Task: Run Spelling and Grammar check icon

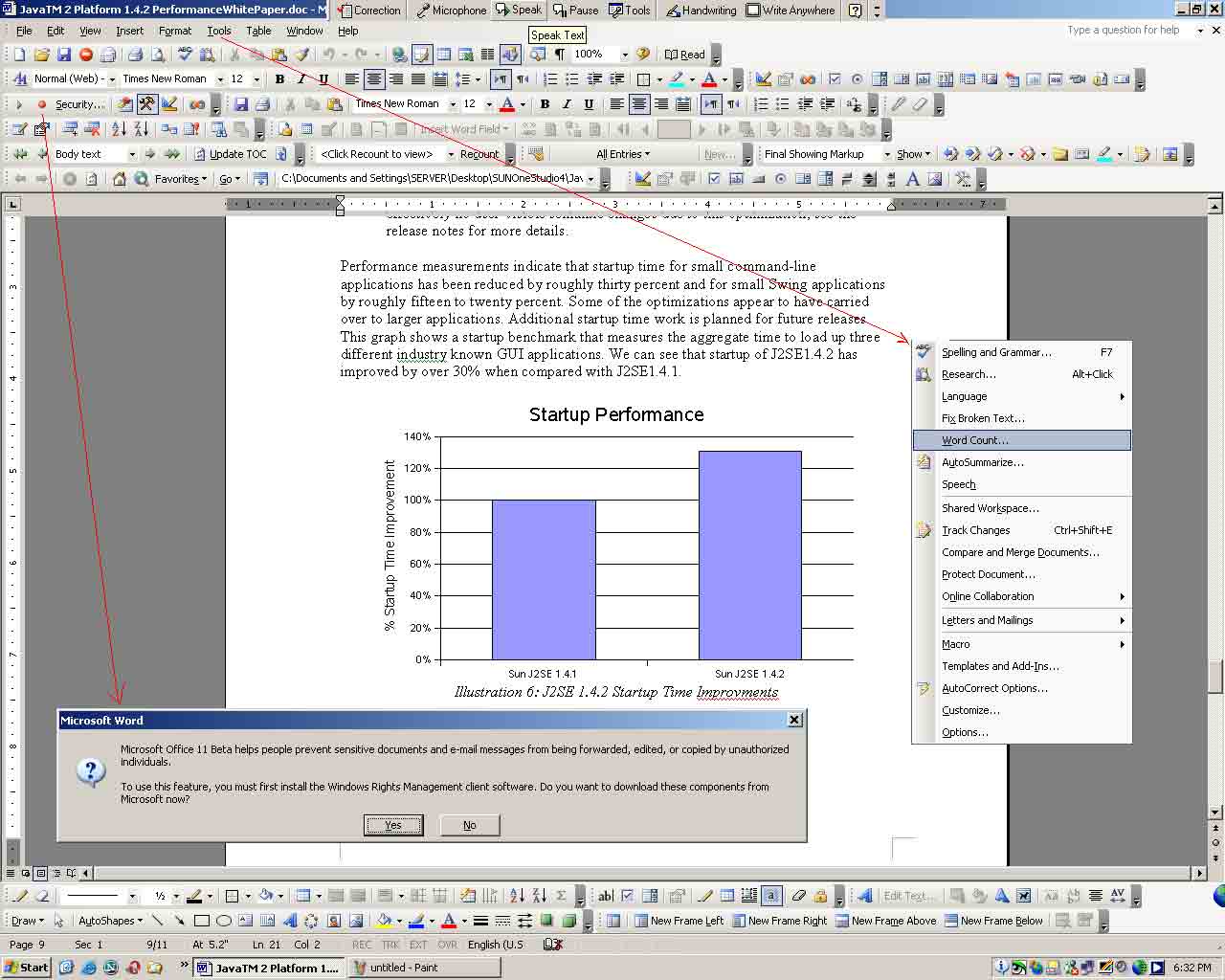Action: 186,55
